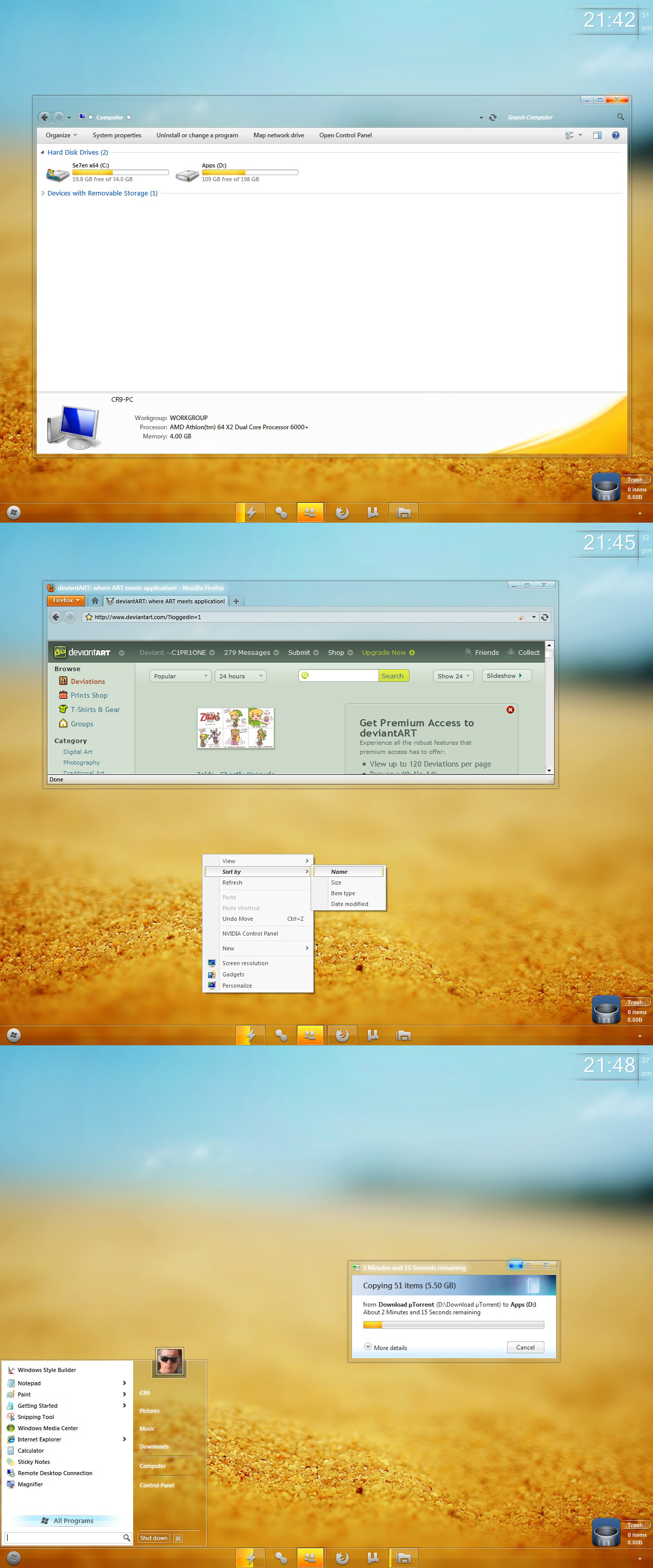Image resolution: width=653 pixels, height=1568 pixels.
Task: Click the copy progress bar in the copy dialog
Action: coord(454,1325)
